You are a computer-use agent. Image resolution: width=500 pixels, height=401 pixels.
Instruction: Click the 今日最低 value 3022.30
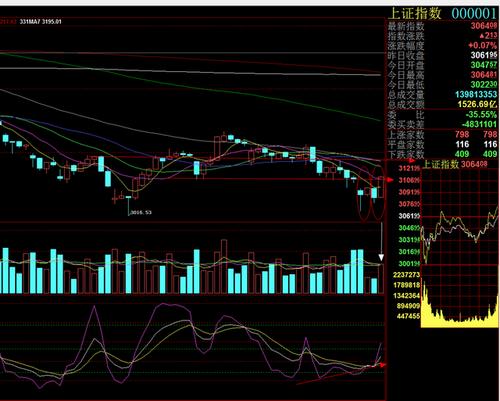(x=484, y=84)
